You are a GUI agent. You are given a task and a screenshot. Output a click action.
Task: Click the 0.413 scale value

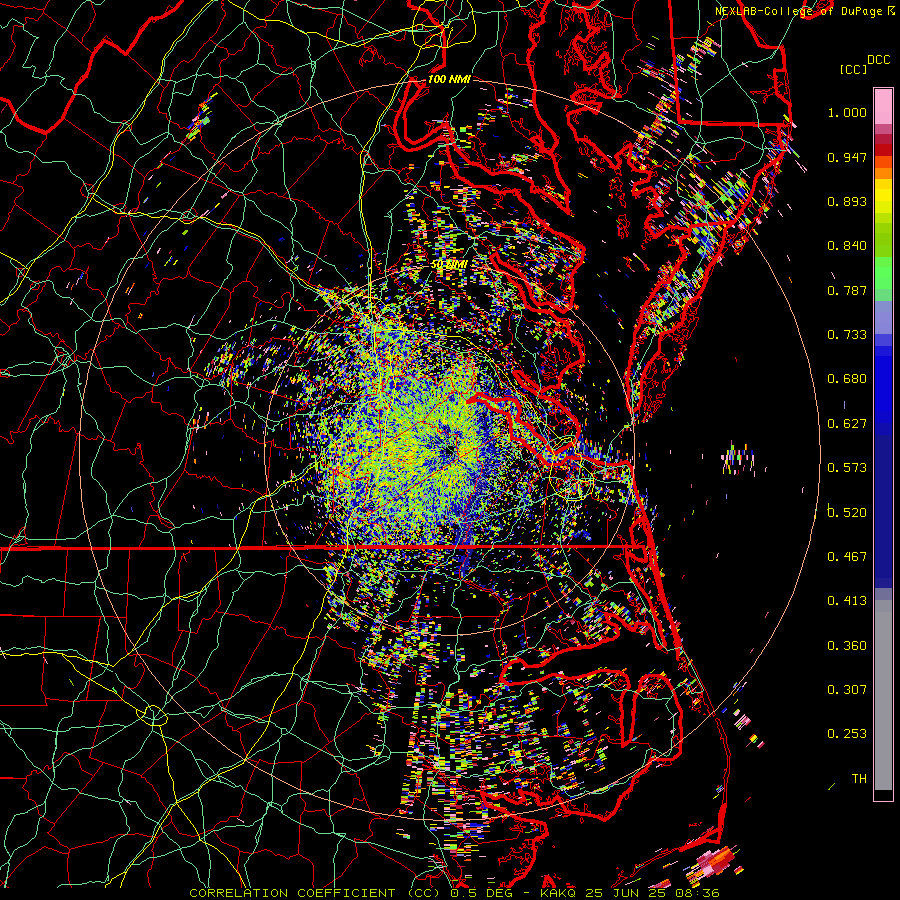(847, 601)
